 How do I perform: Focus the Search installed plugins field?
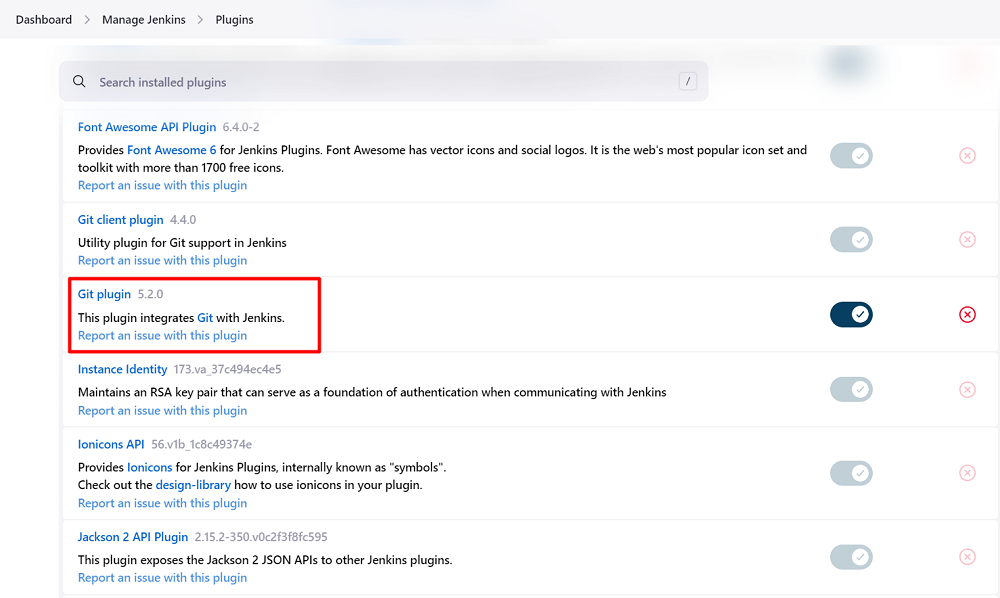[380, 82]
